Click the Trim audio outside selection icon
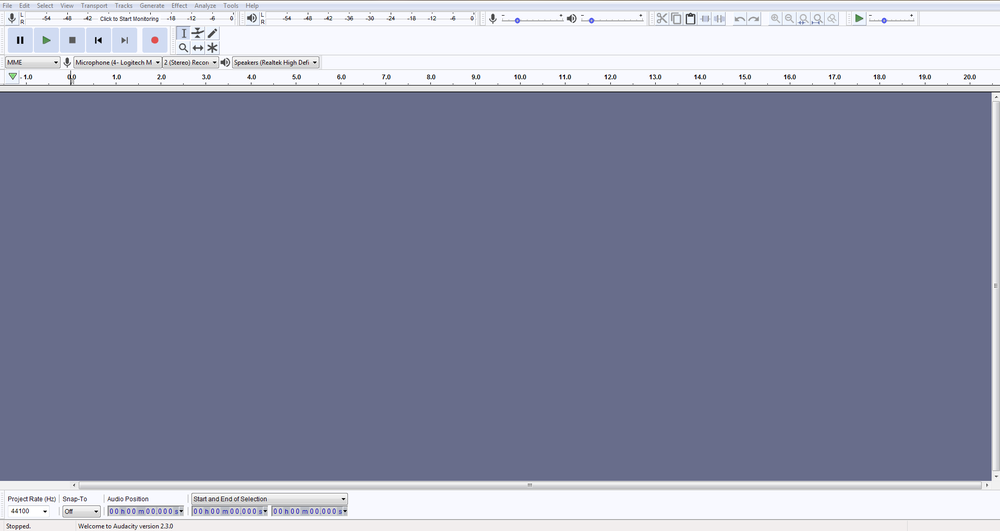 tap(705, 18)
